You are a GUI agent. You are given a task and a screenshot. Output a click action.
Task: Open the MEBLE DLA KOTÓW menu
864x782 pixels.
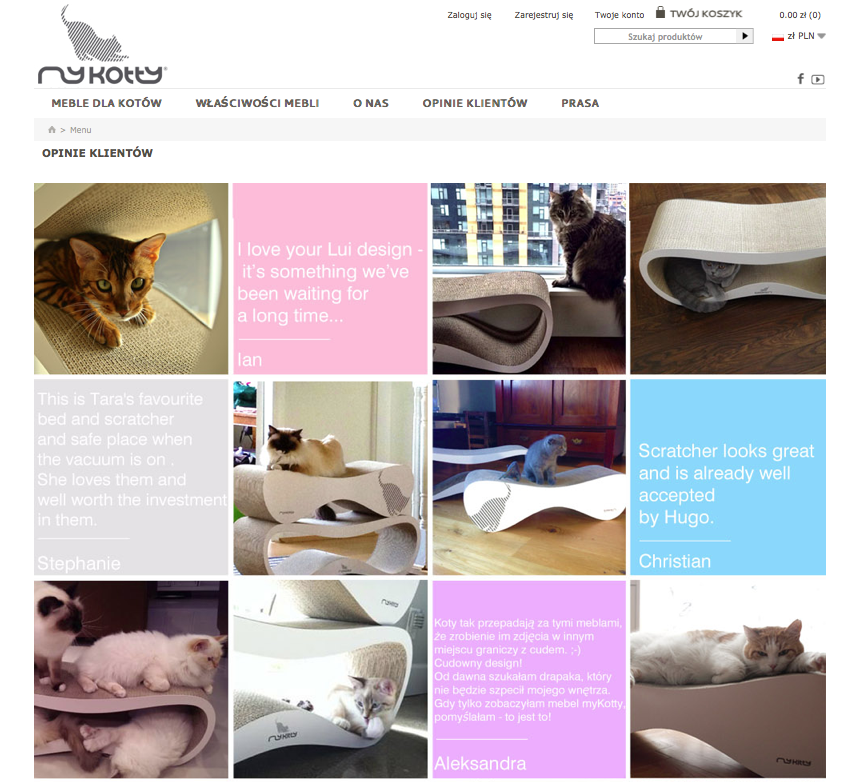pos(106,103)
